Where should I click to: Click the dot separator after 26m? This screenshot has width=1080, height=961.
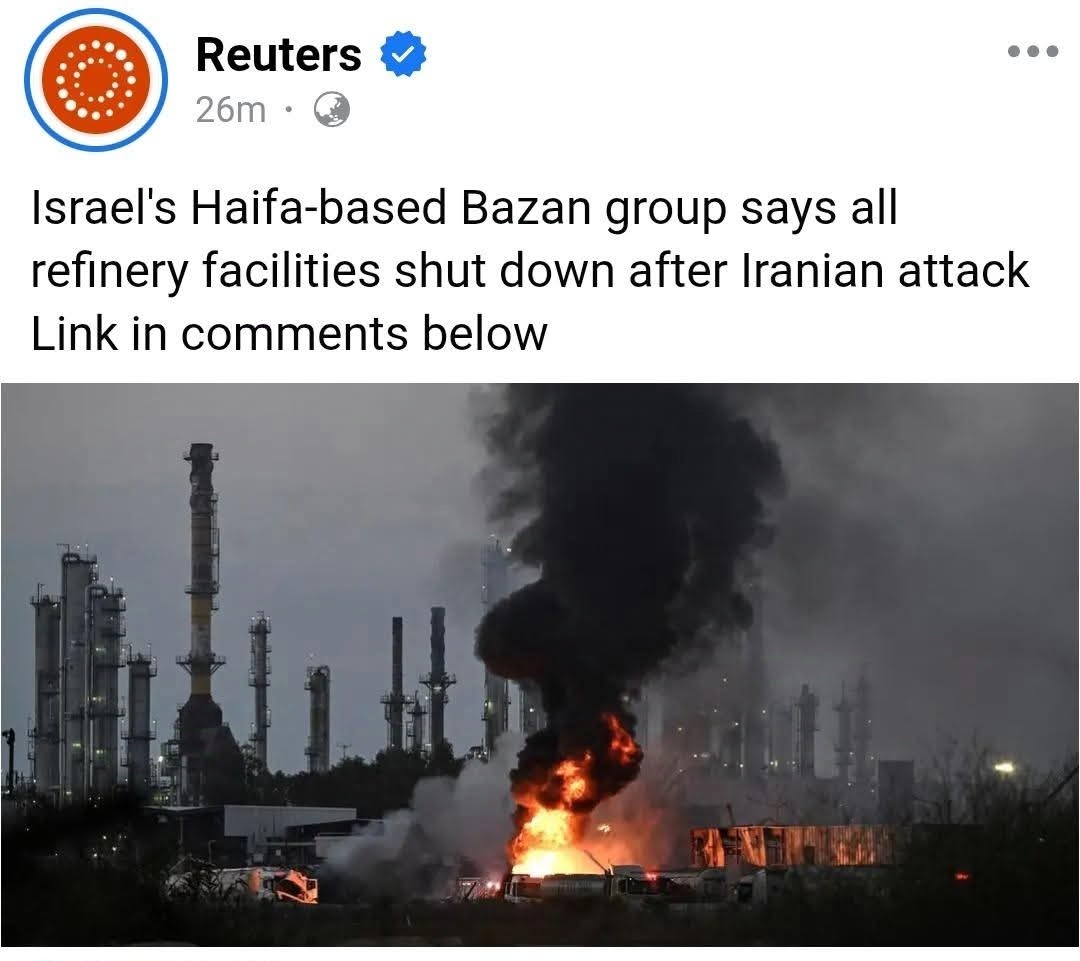tap(290, 110)
